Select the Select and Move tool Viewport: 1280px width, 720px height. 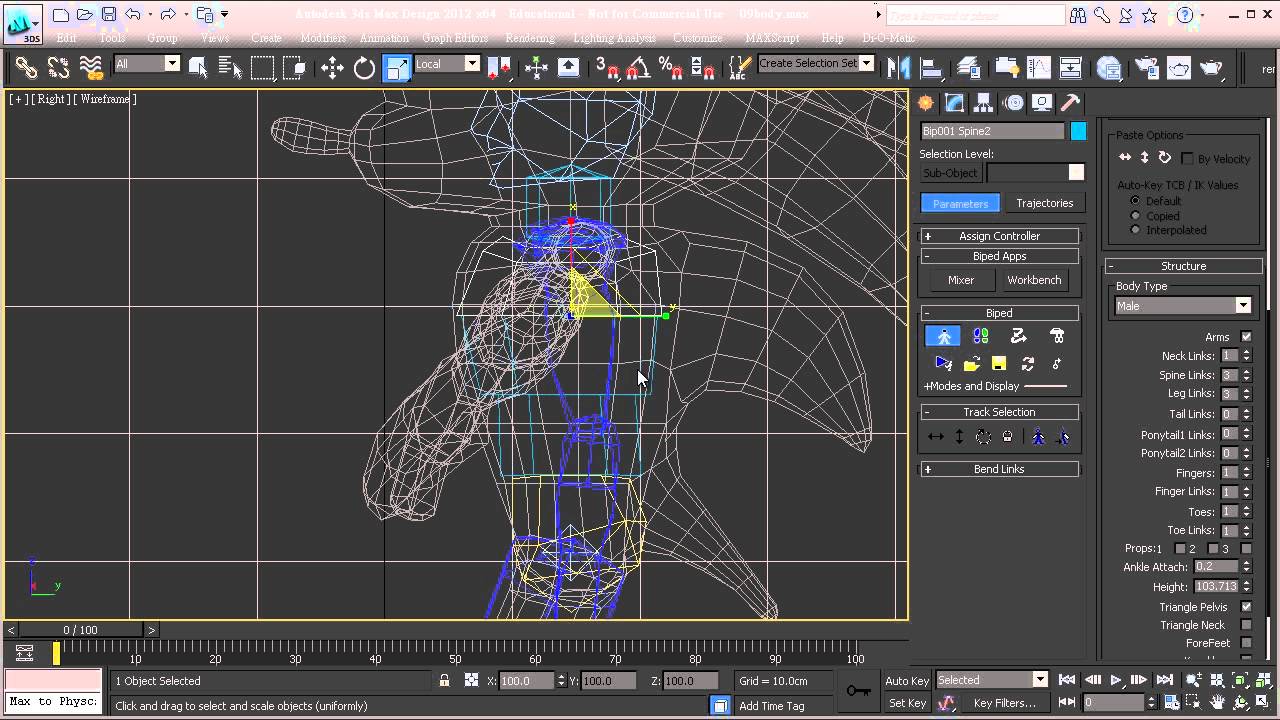pyautogui.click(x=332, y=68)
